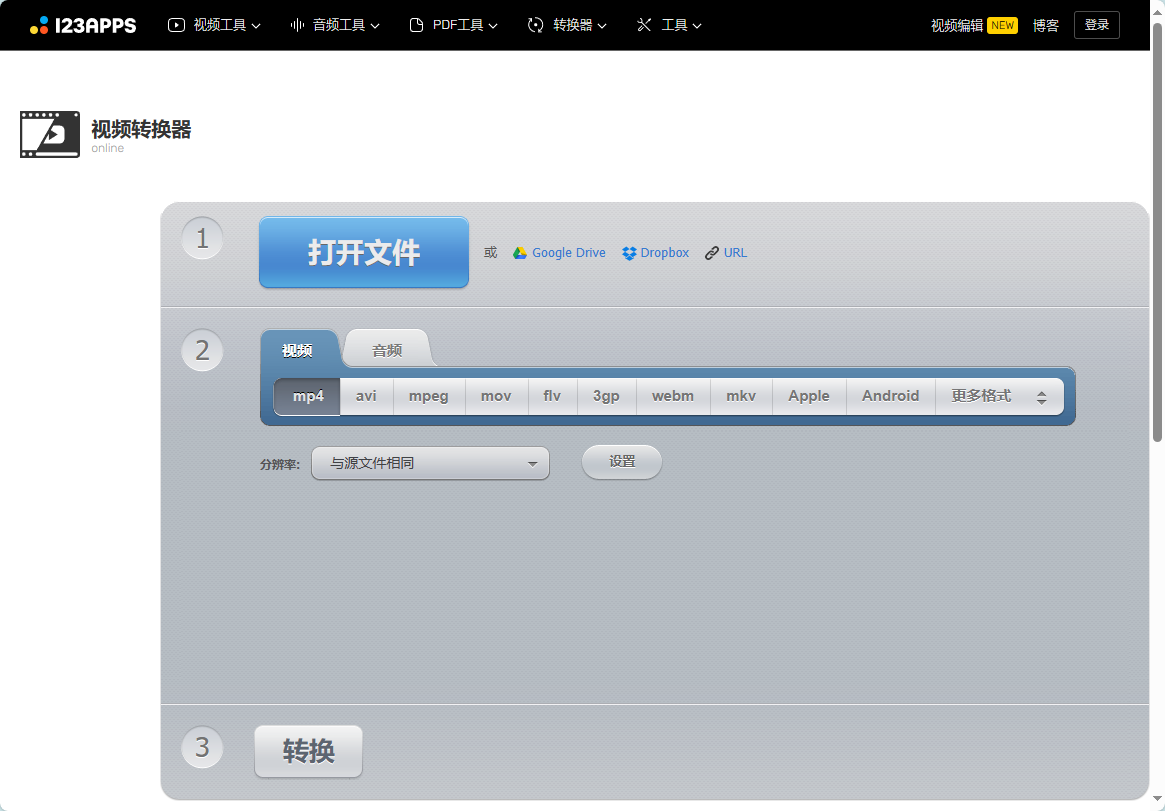
Task: Open the 博客 menu item
Action: 1045,25
